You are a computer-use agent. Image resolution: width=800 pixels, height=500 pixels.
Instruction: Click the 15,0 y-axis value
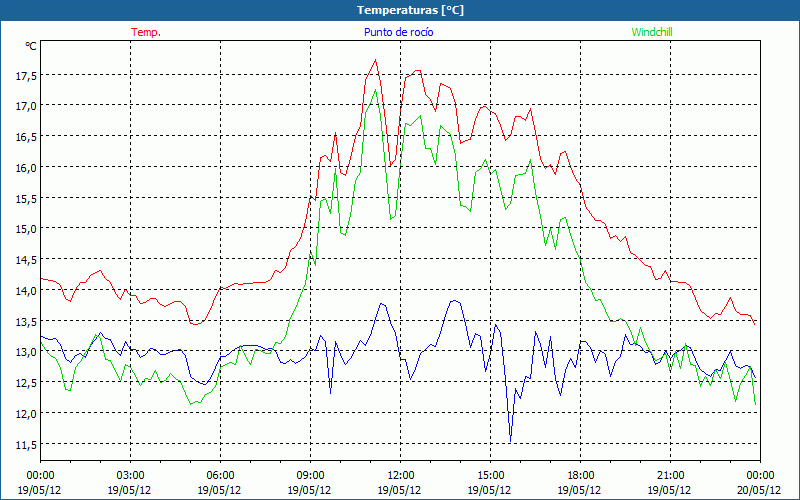[26, 229]
